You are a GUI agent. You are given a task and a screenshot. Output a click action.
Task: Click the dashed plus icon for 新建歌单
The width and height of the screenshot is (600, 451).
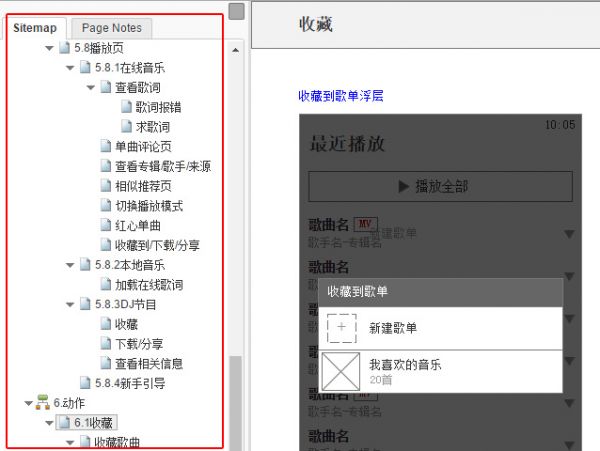[x=342, y=328]
